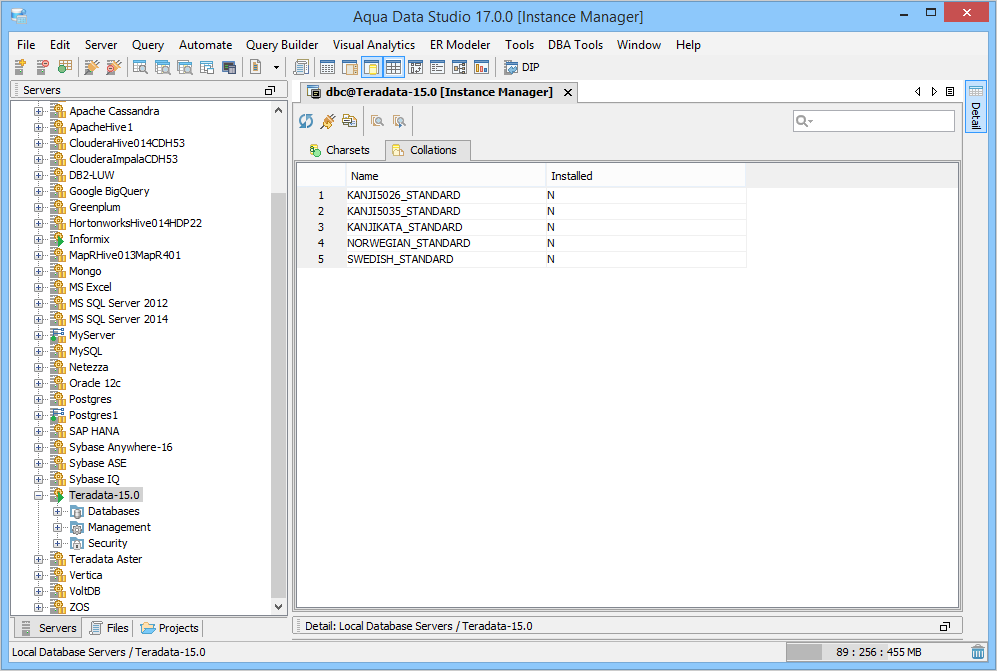Select the MS SQL Server 2014 entry
Screen dimensions: 997x671
coord(118,319)
